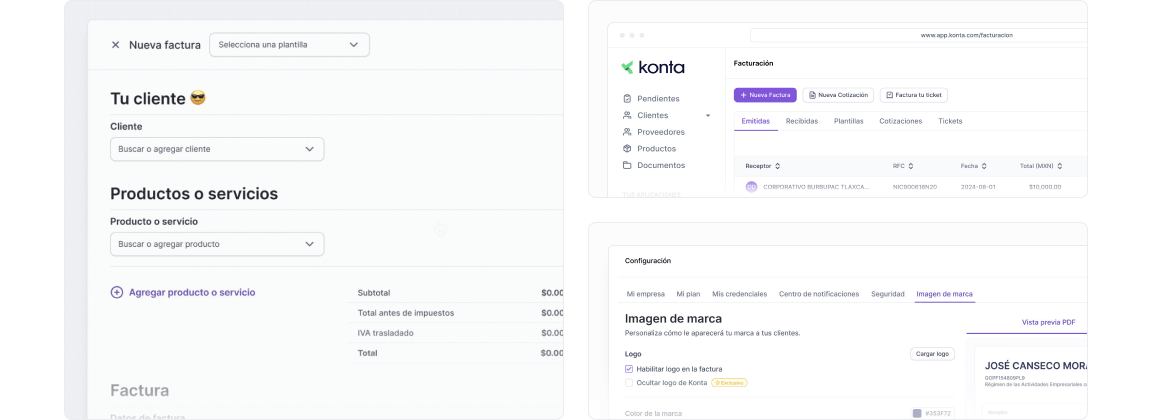Click the Clientes sidebar icon
The image size is (1152, 420).
(x=627, y=115)
